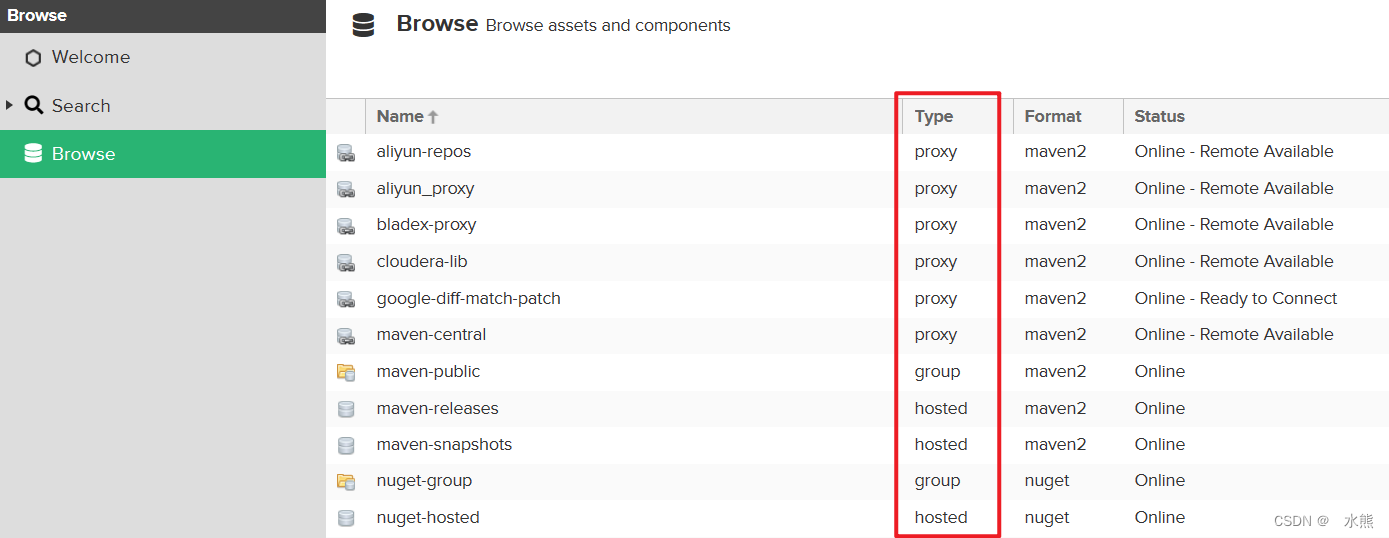Click the Browse database icon in sidebar

pyautogui.click(x=33, y=154)
